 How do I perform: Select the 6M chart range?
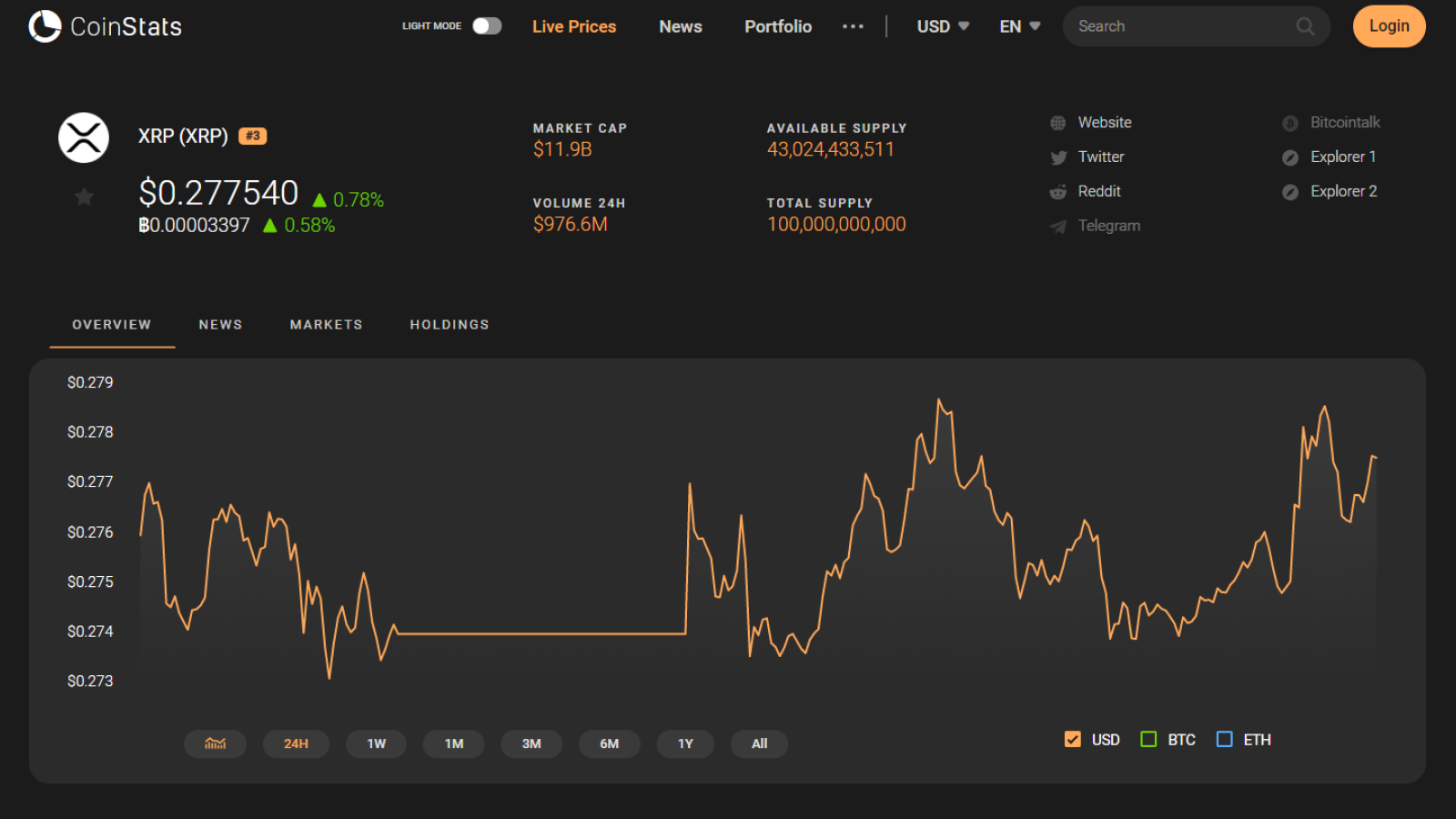609,743
